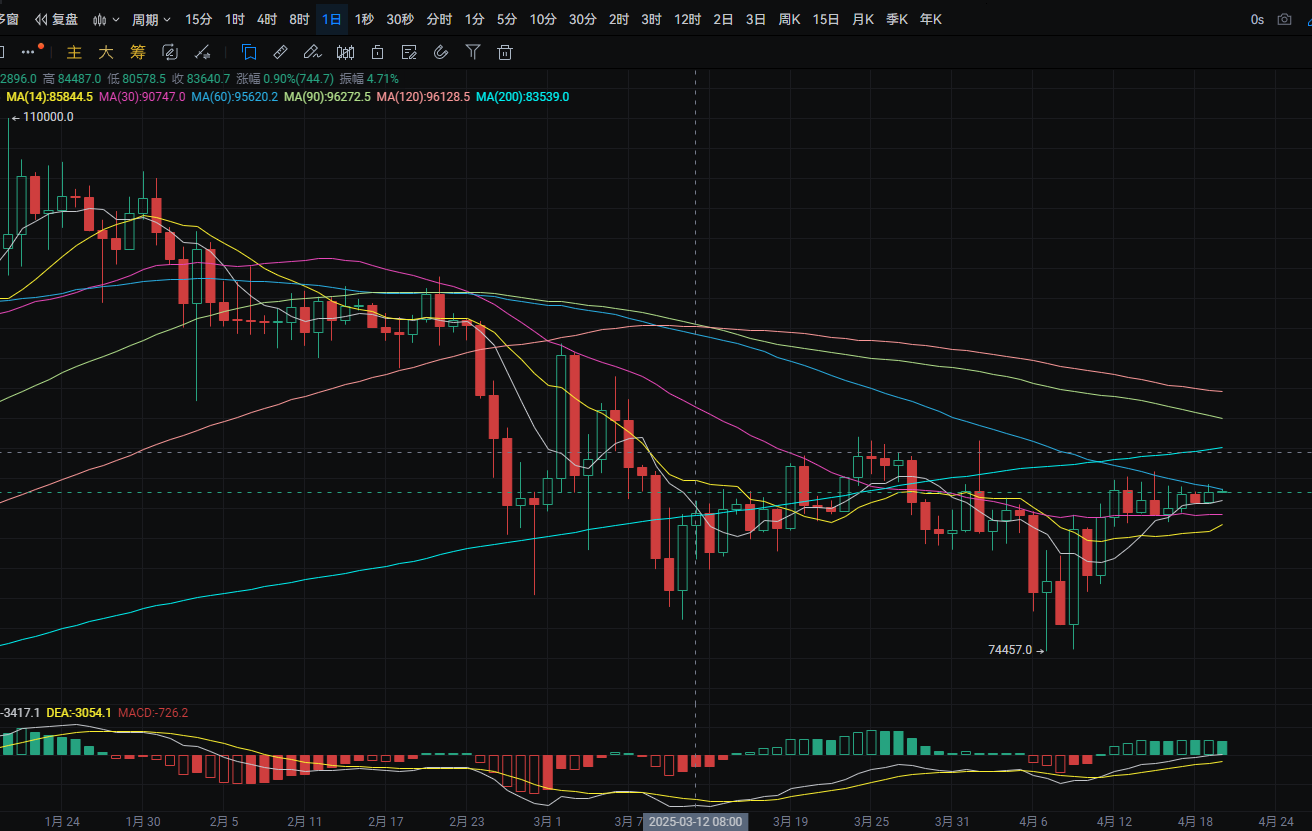Open the note editing tool
Image resolution: width=1312 pixels, height=831 pixels.
tap(409, 53)
